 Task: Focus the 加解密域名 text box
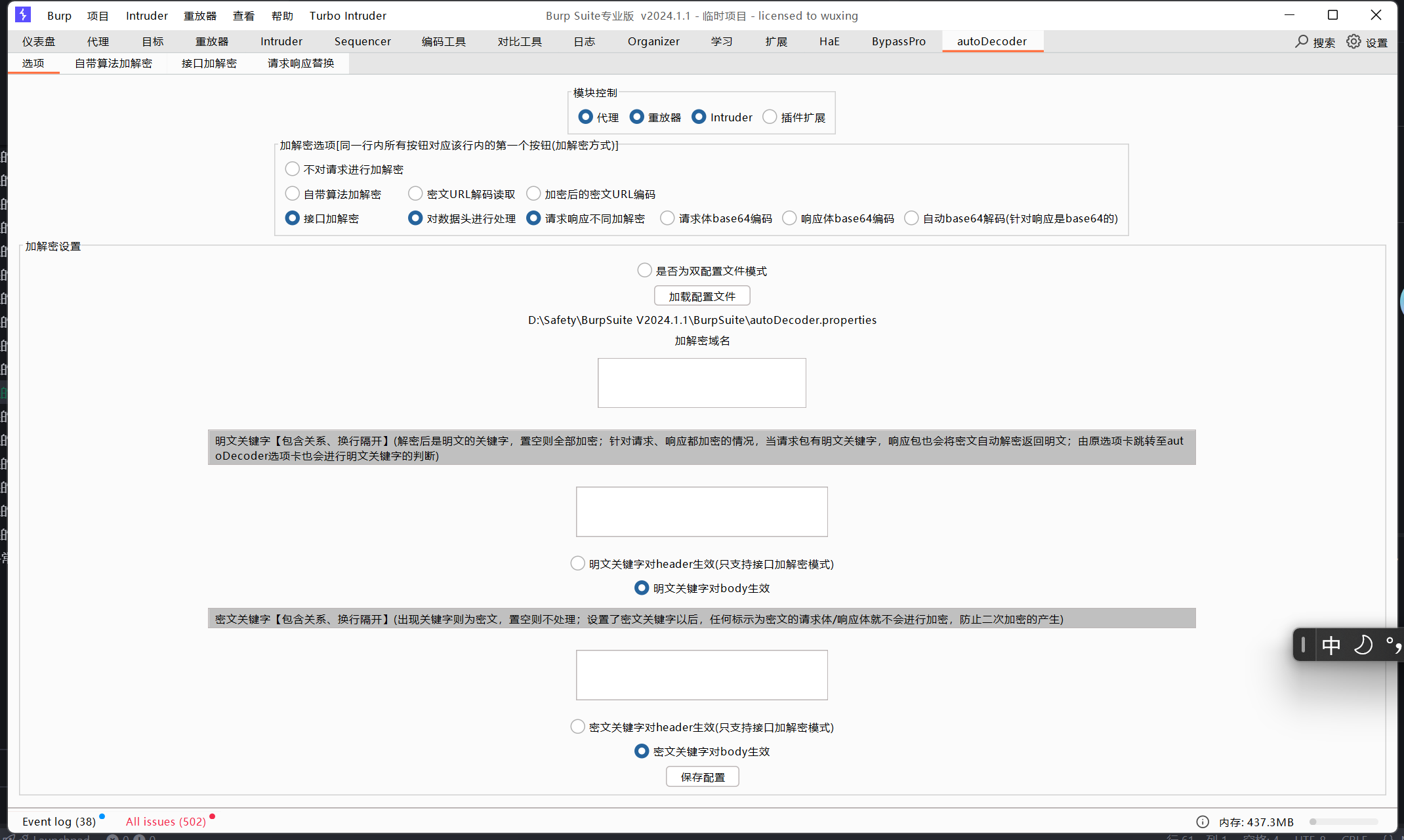(x=702, y=383)
